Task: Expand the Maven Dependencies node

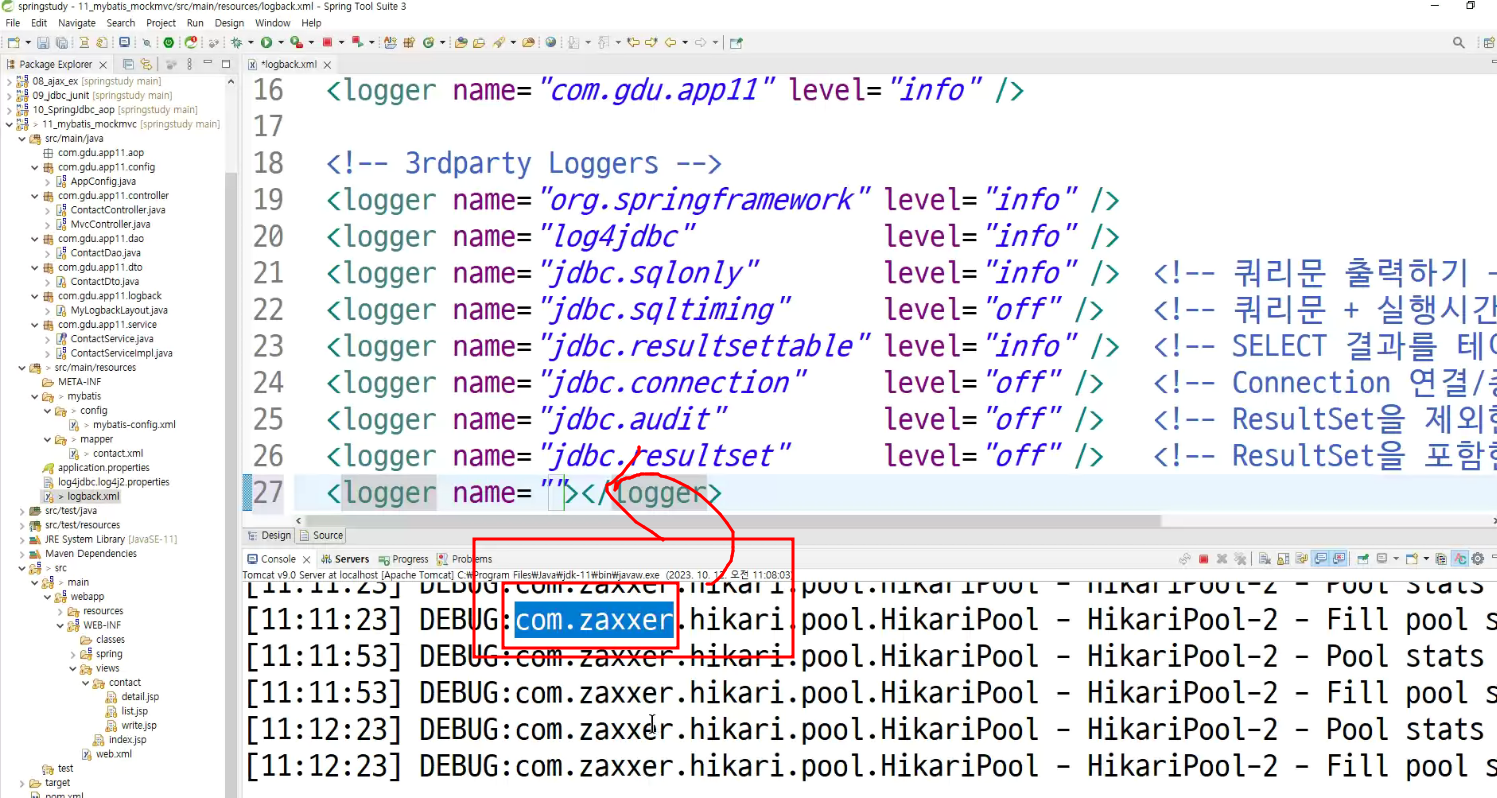Action: pos(22,553)
